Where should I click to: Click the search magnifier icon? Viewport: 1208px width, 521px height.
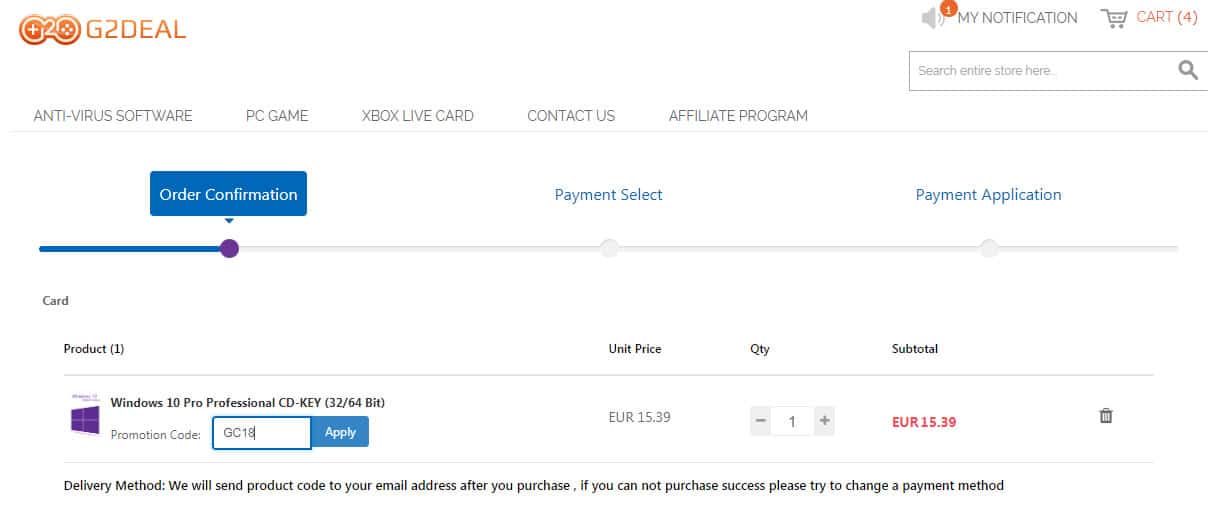tap(1187, 70)
